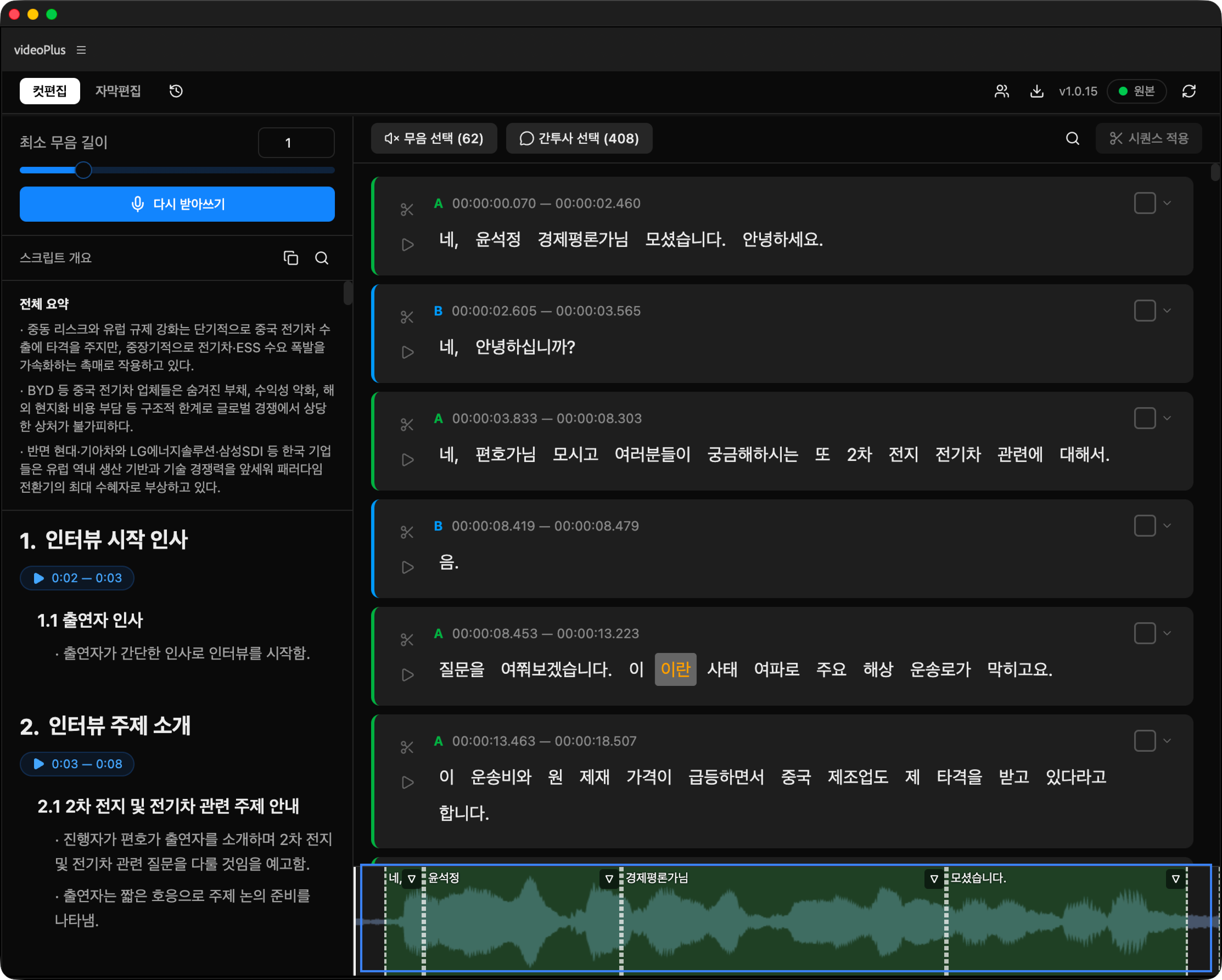Viewport: 1222px width, 980px height.
Task: Cut the segment at 00:00:03.833 with scissors
Action: click(x=407, y=425)
